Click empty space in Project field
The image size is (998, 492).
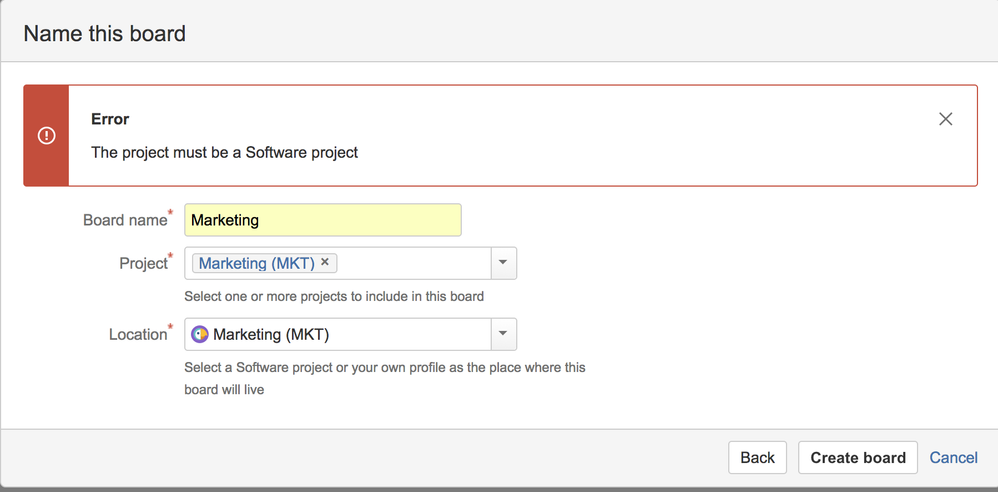click(414, 263)
